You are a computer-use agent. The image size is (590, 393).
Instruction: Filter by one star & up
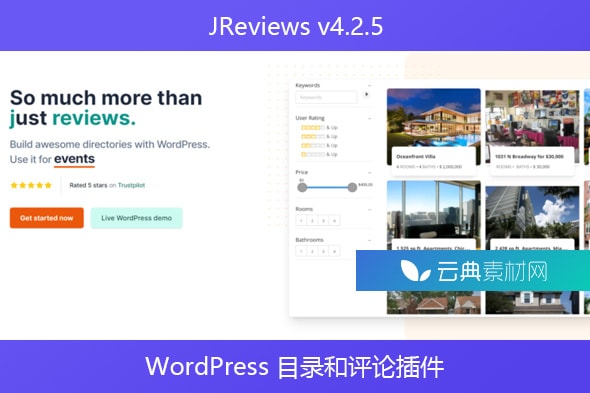tap(319, 154)
